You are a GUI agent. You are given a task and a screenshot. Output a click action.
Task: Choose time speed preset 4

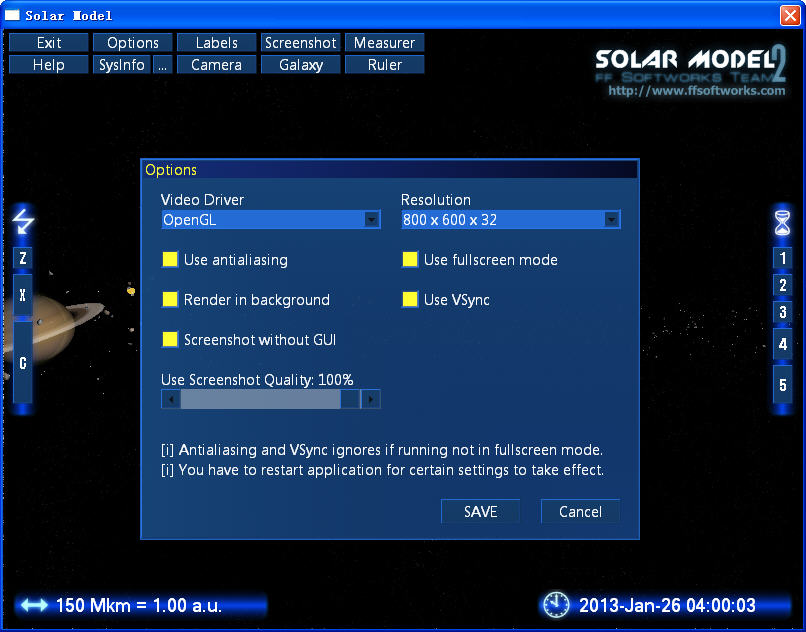click(782, 344)
